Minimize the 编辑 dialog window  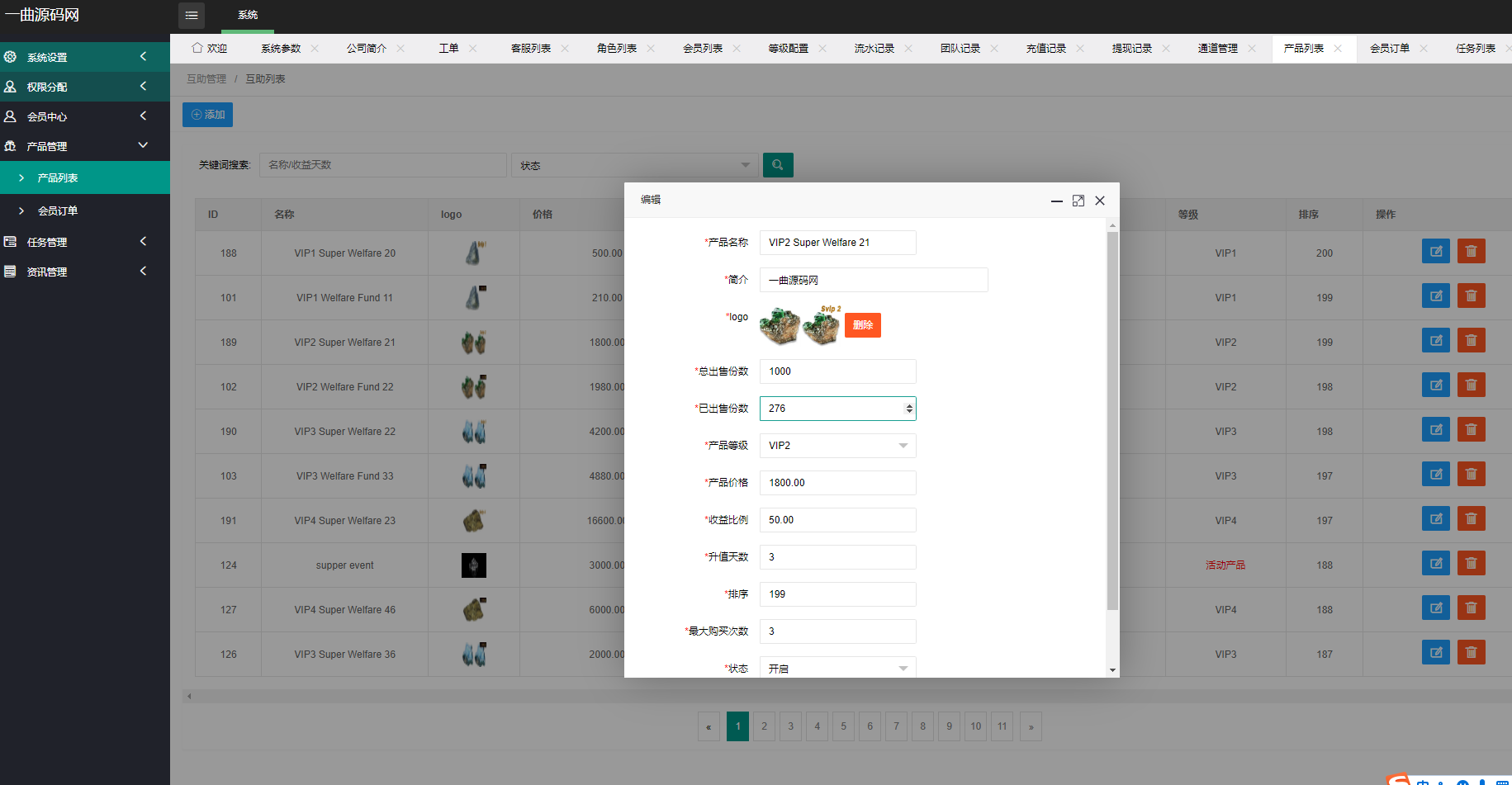[x=1056, y=201]
